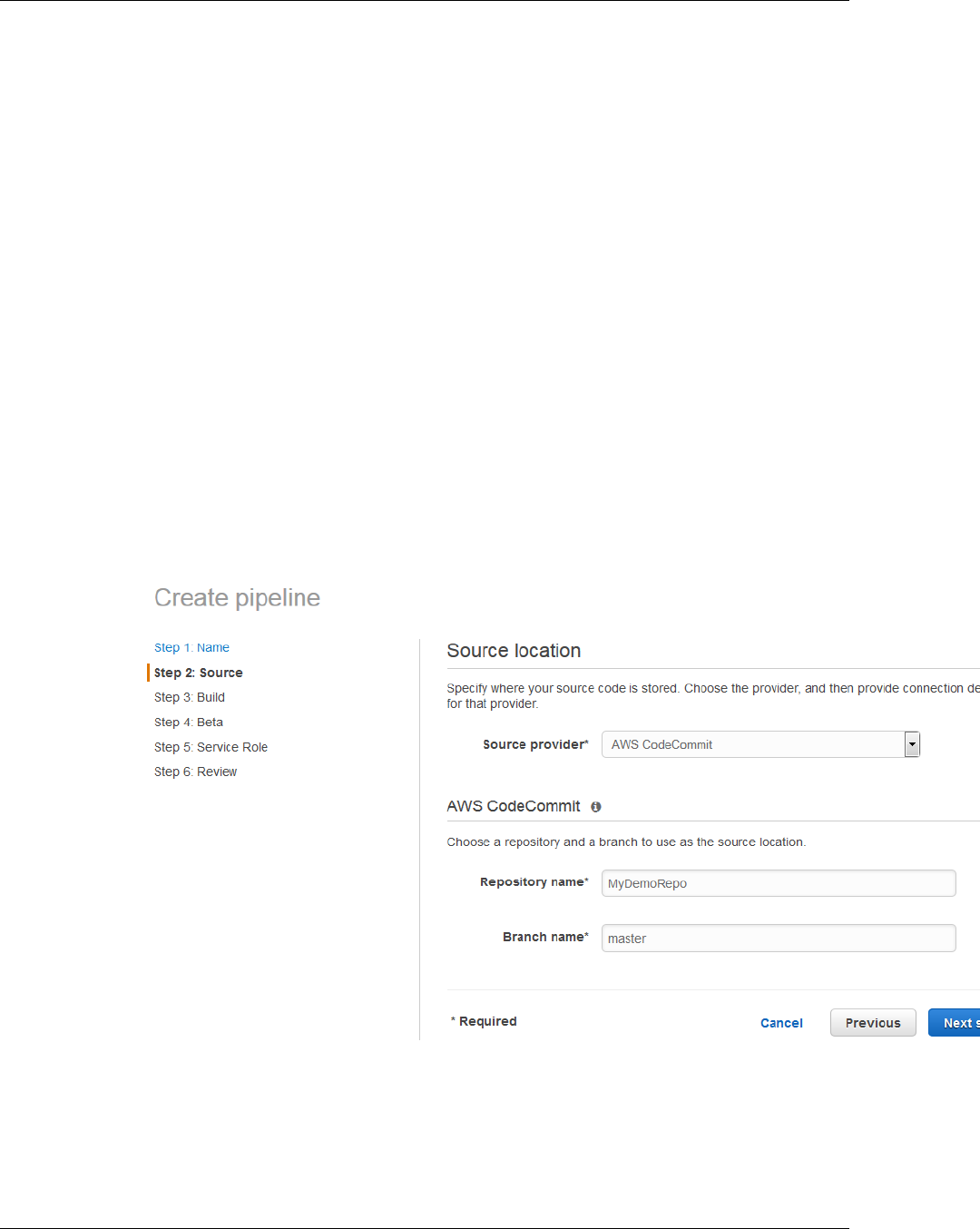Screen dimensions: 980x1229
Task: Click the Repository name label
Action: pyautogui.click(x=534, y=882)
